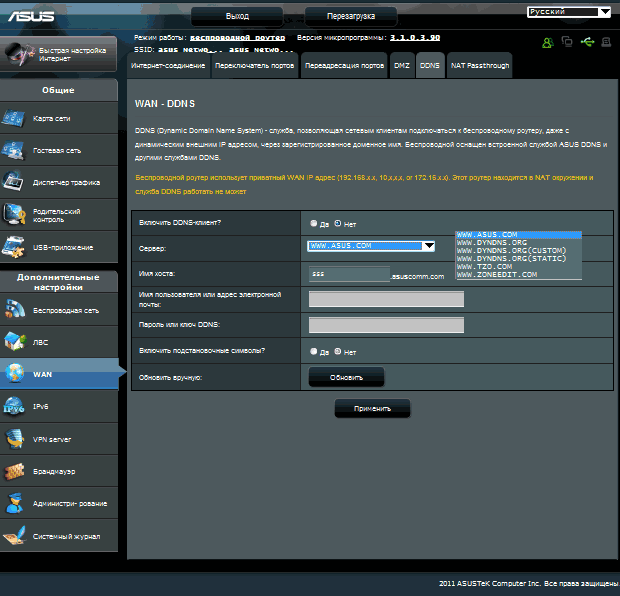This screenshot has height=596, width=620.
Task: Open the Network Map (Карта сети) icon
Action: point(13,118)
